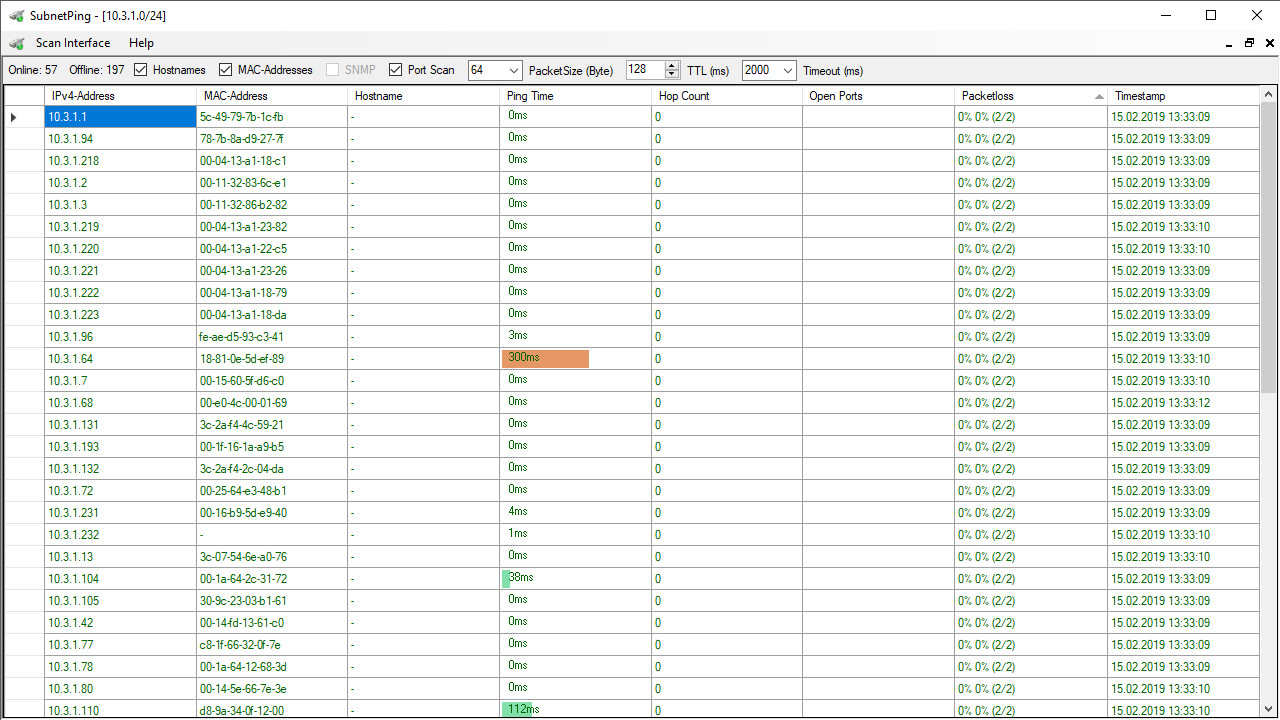Select the MAC address cell 18-81-0e-5d-ef-89

(242, 359)
